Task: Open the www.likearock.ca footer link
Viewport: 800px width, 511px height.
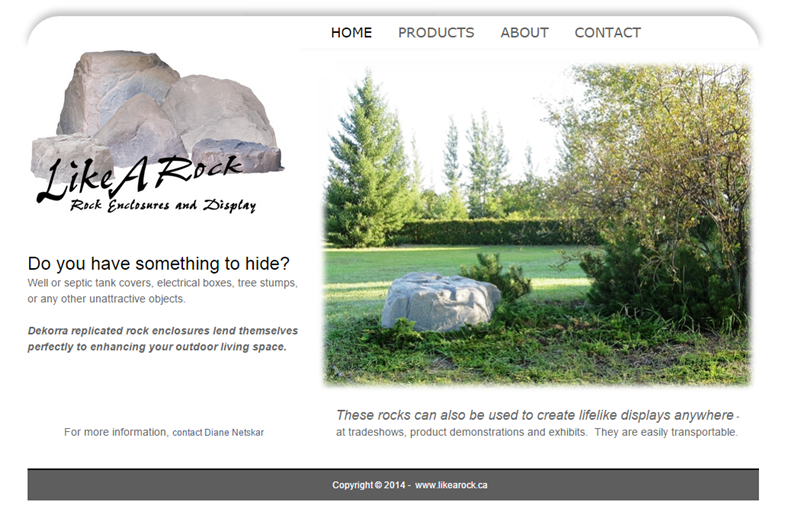Action: coord(451,485)
